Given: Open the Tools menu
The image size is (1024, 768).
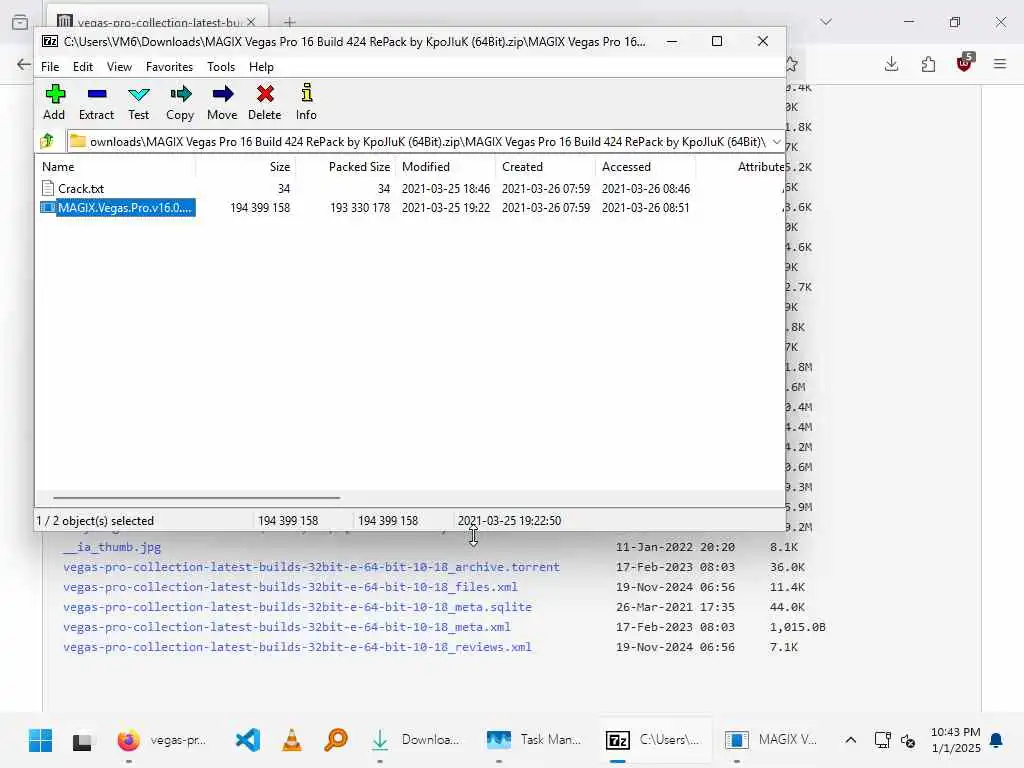Looking at the screenshot, I should (221, 67).
